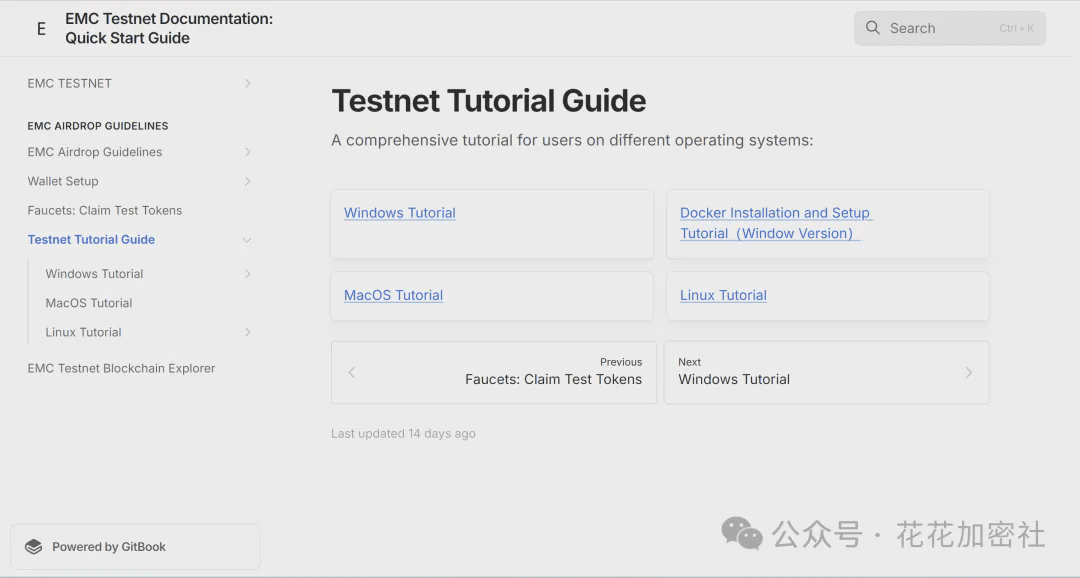Screen dimensions: 1080x578
Task: Expand the EMC TESTNET sidebar section
Action: click(247, 83)
